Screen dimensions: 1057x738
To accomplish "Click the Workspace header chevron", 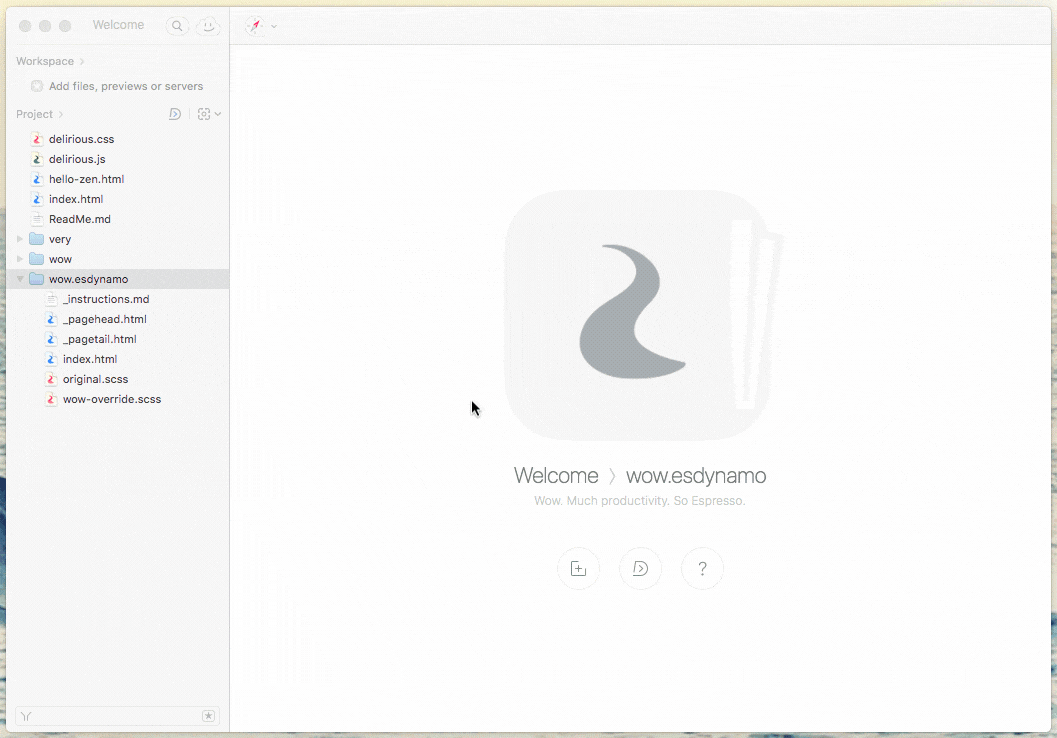I will (82, 61).
